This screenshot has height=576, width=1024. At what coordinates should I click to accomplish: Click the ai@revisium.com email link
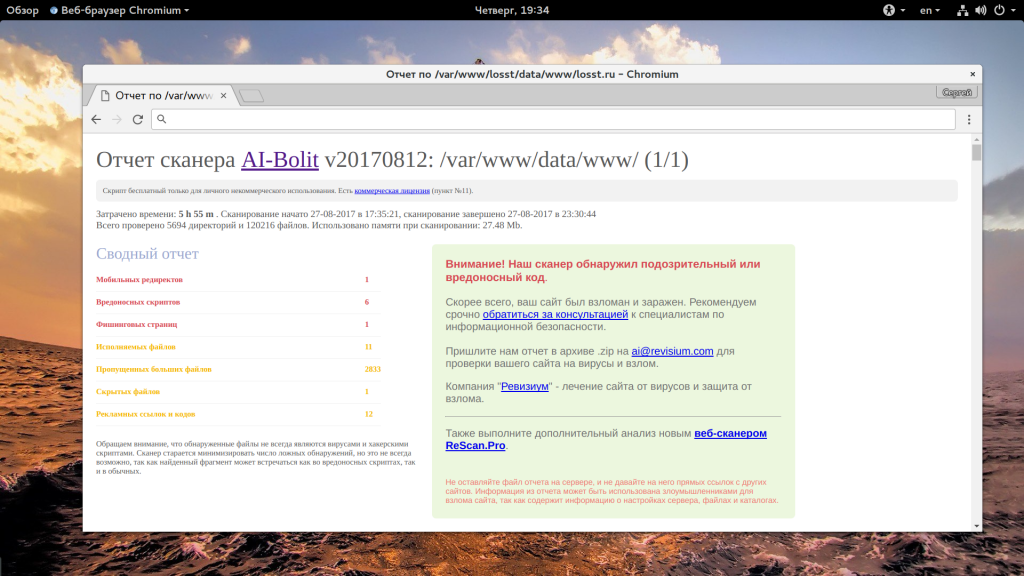[672, 351]
